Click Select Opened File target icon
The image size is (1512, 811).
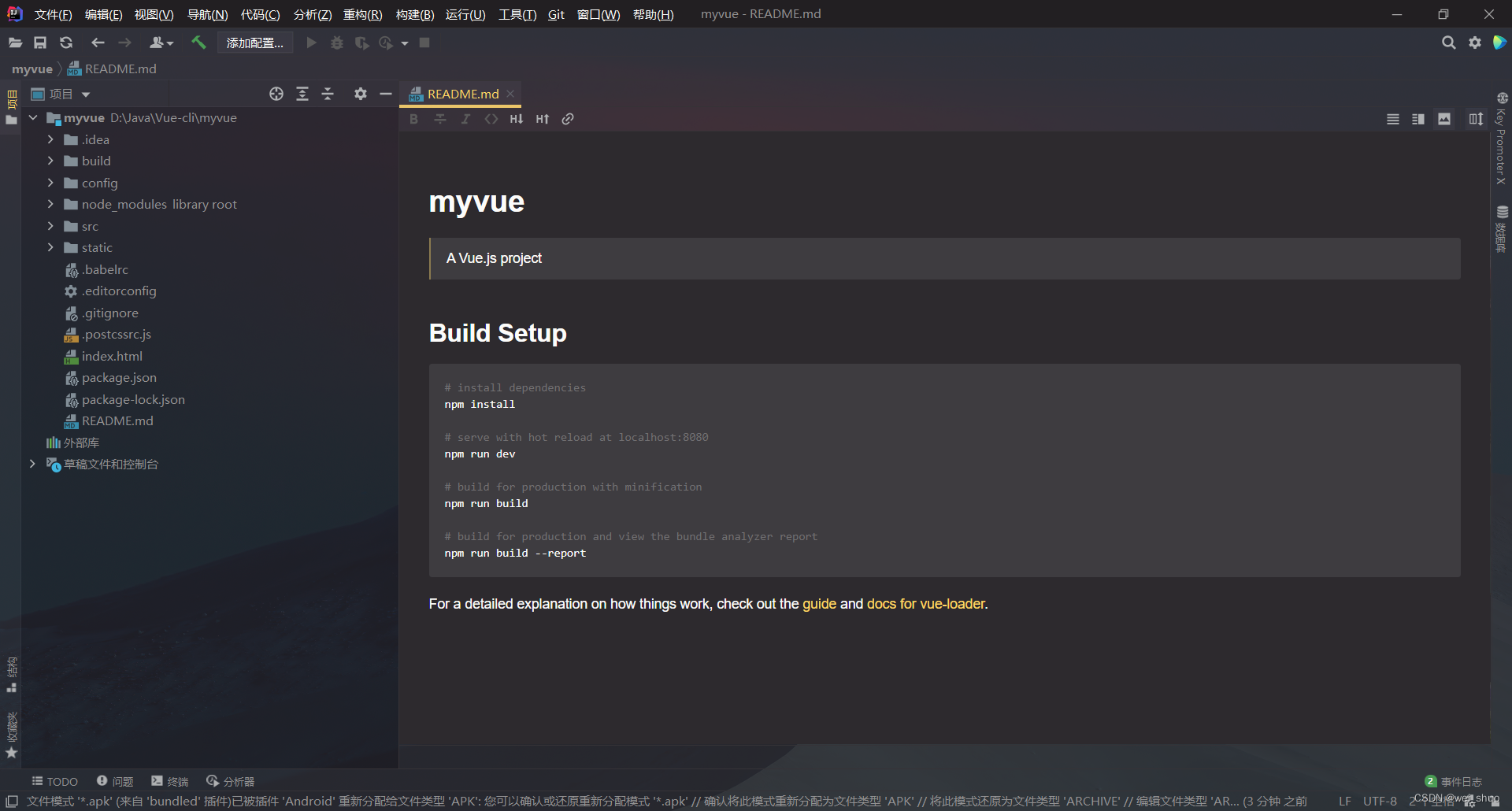[x=276, y=94]
